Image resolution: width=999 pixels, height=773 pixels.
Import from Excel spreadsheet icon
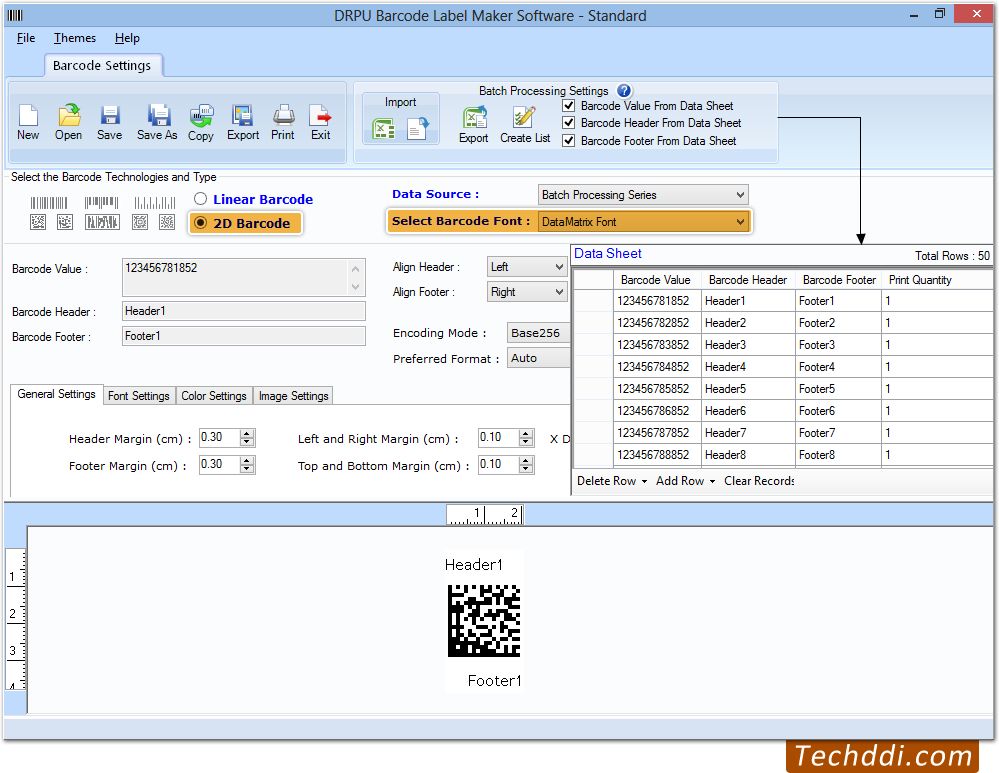pos(384,129)
